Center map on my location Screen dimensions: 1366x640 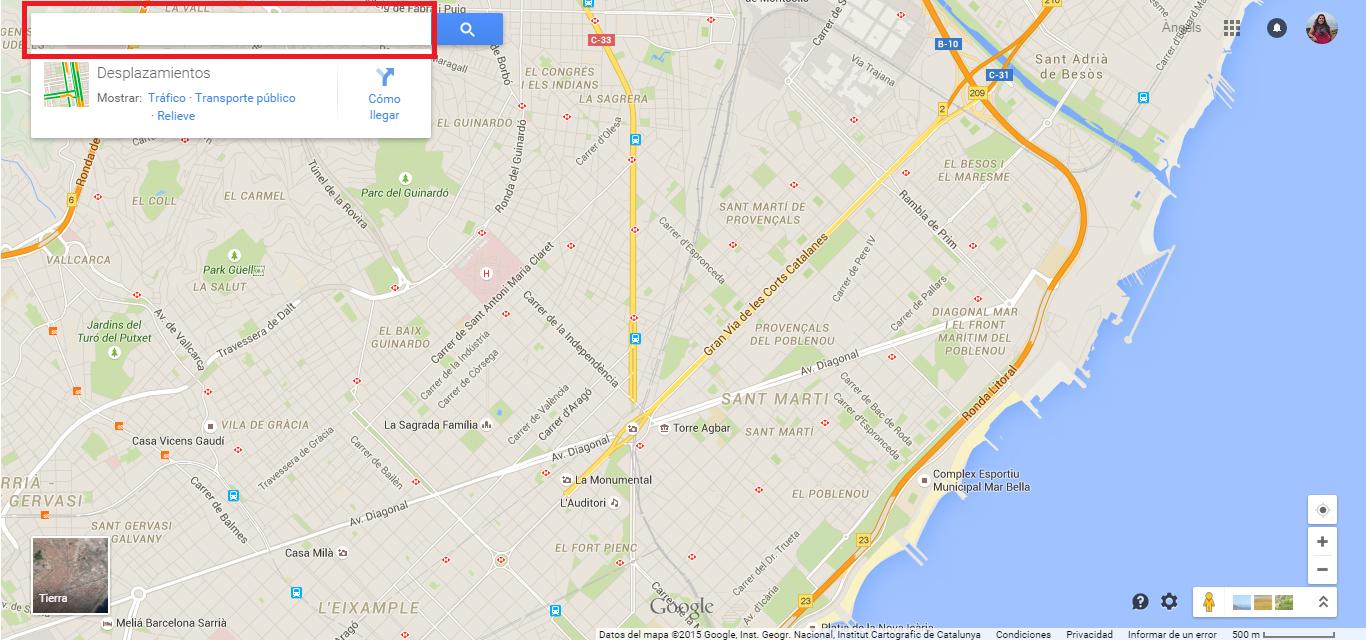pos(1322,510)
